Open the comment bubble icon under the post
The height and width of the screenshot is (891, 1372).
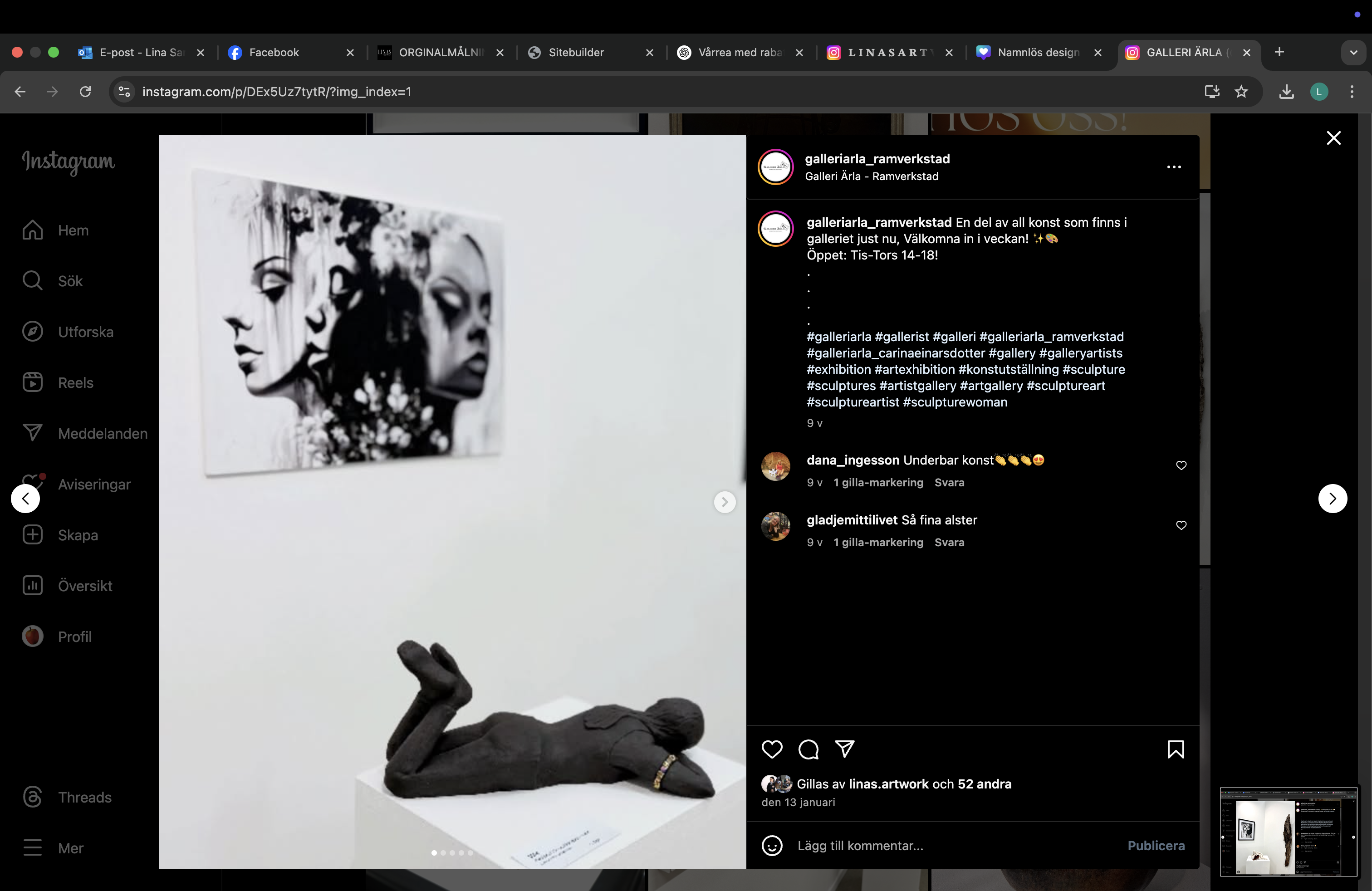[808, 749]
